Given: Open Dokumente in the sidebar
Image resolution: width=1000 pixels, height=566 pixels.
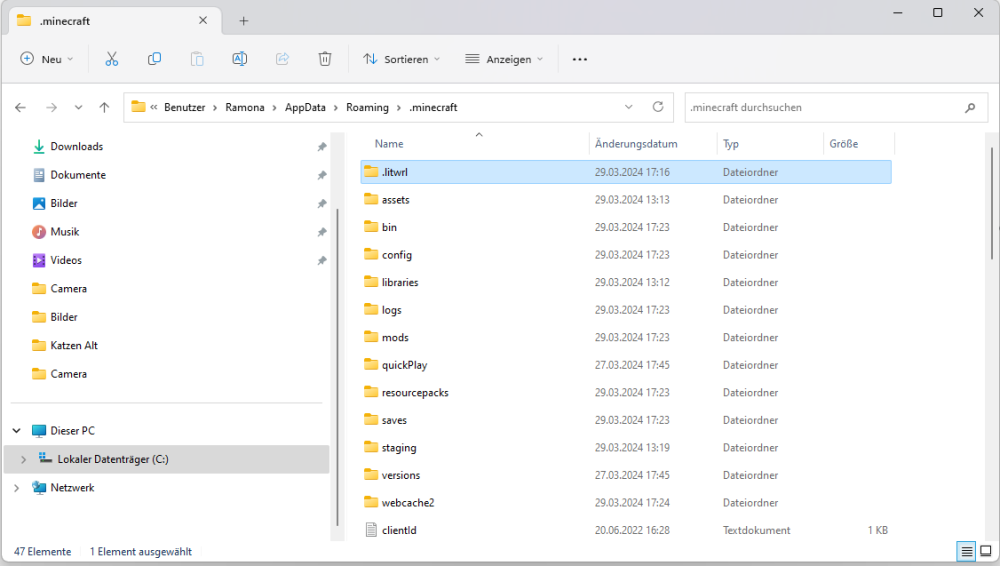Looking at the screenshot, I should point(78,175).
